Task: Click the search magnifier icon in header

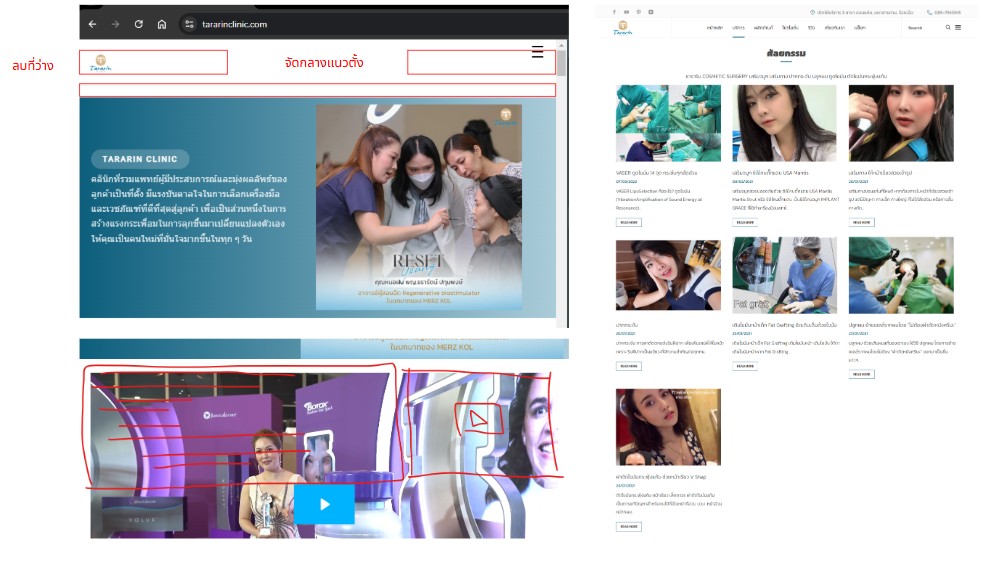Action: coord(948,28)
